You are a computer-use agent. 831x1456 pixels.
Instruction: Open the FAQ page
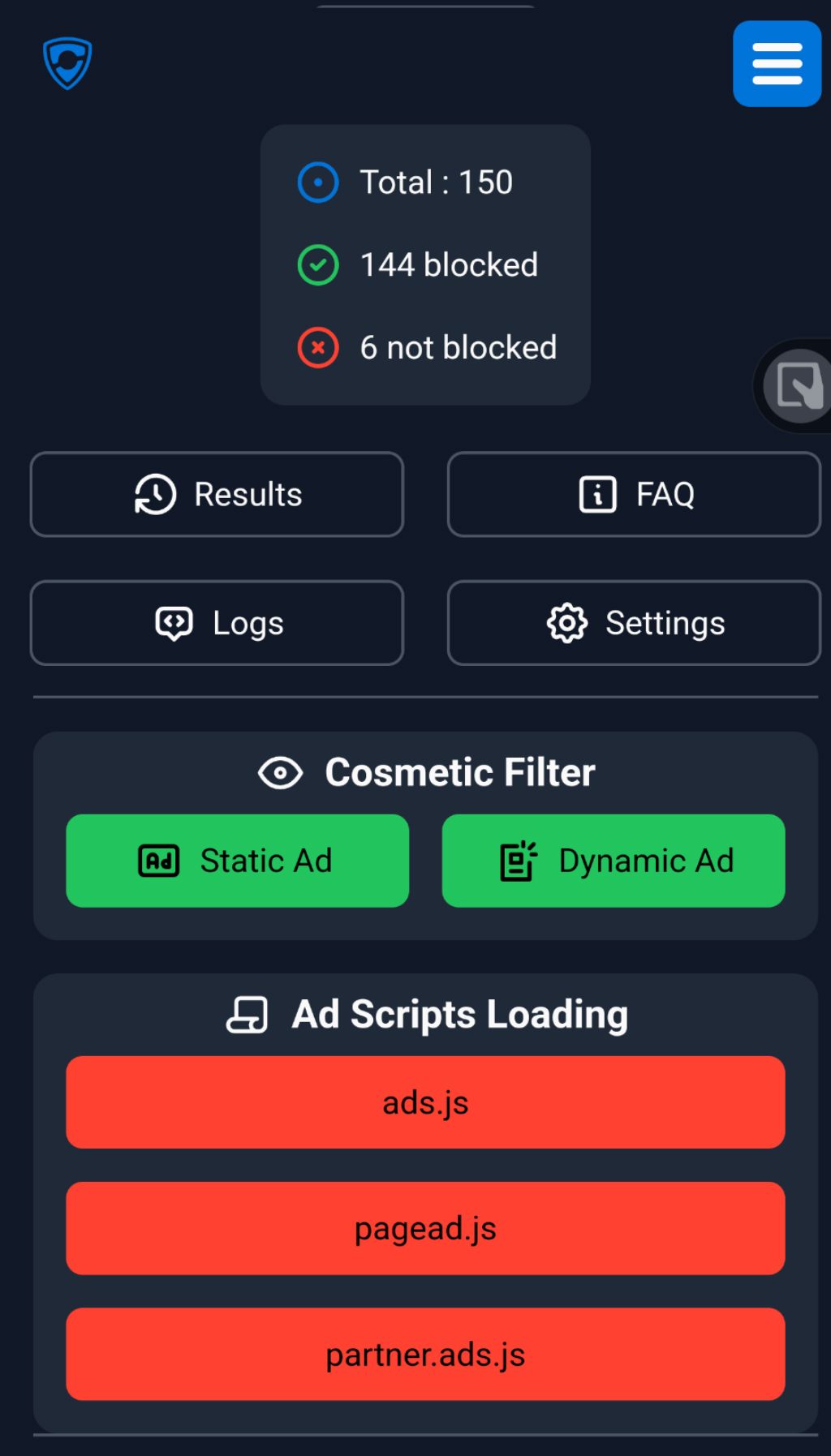(634, 494)
